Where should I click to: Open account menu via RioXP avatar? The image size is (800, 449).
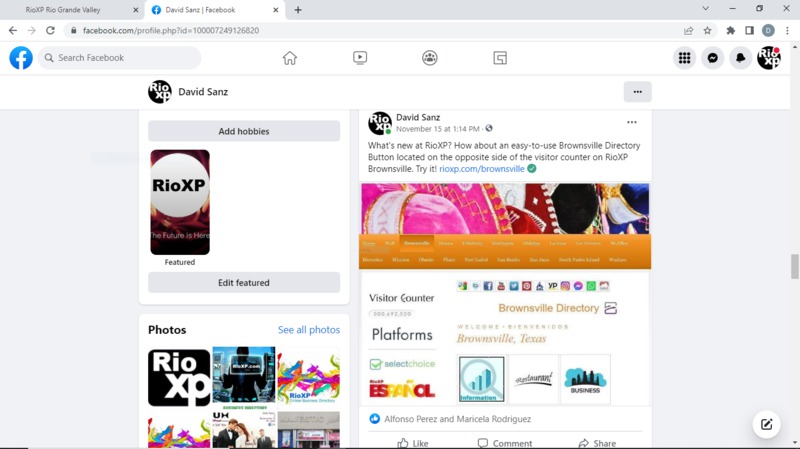pos(768,58)
